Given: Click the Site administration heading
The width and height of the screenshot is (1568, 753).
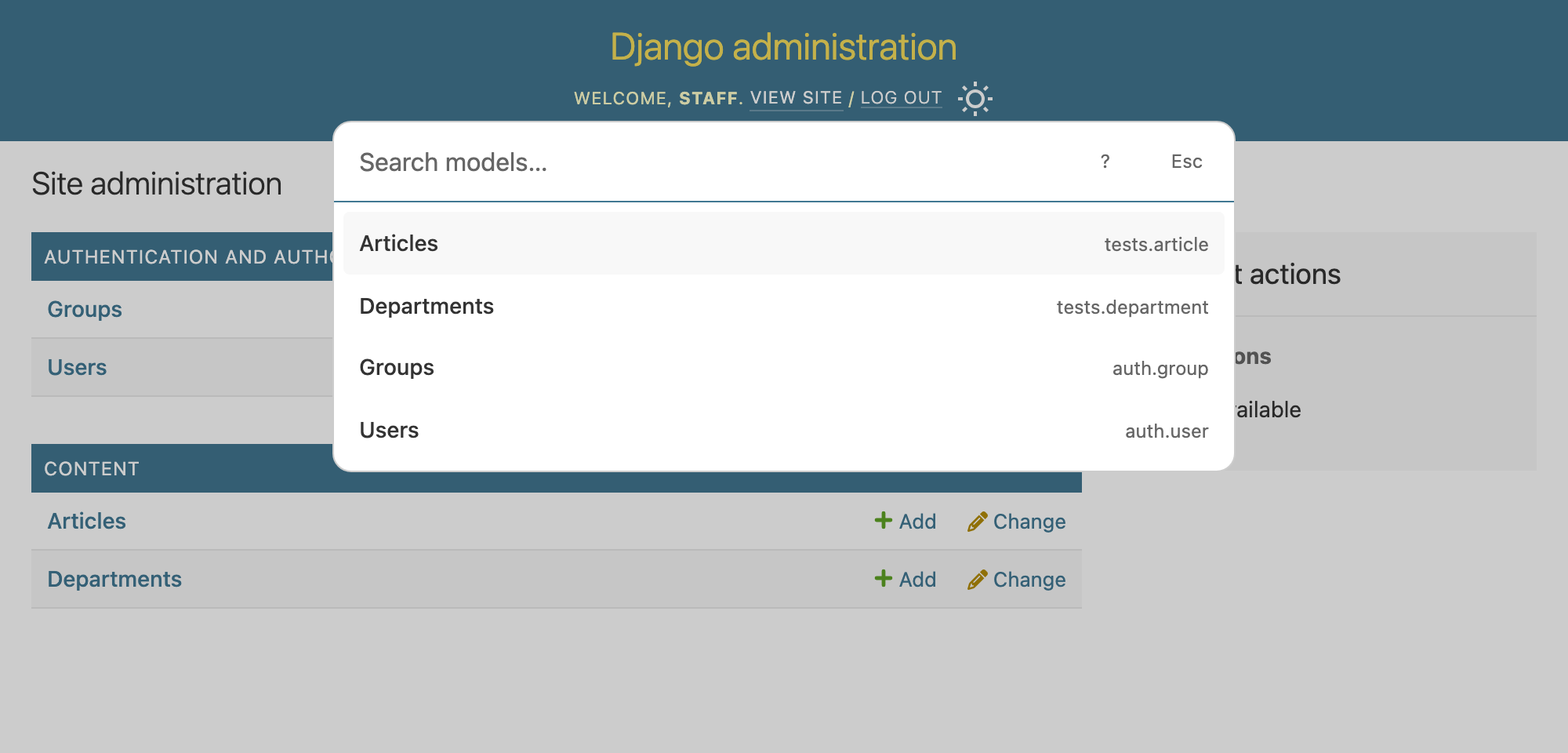Looking at the screenshot, I should [x=157, y=184].
